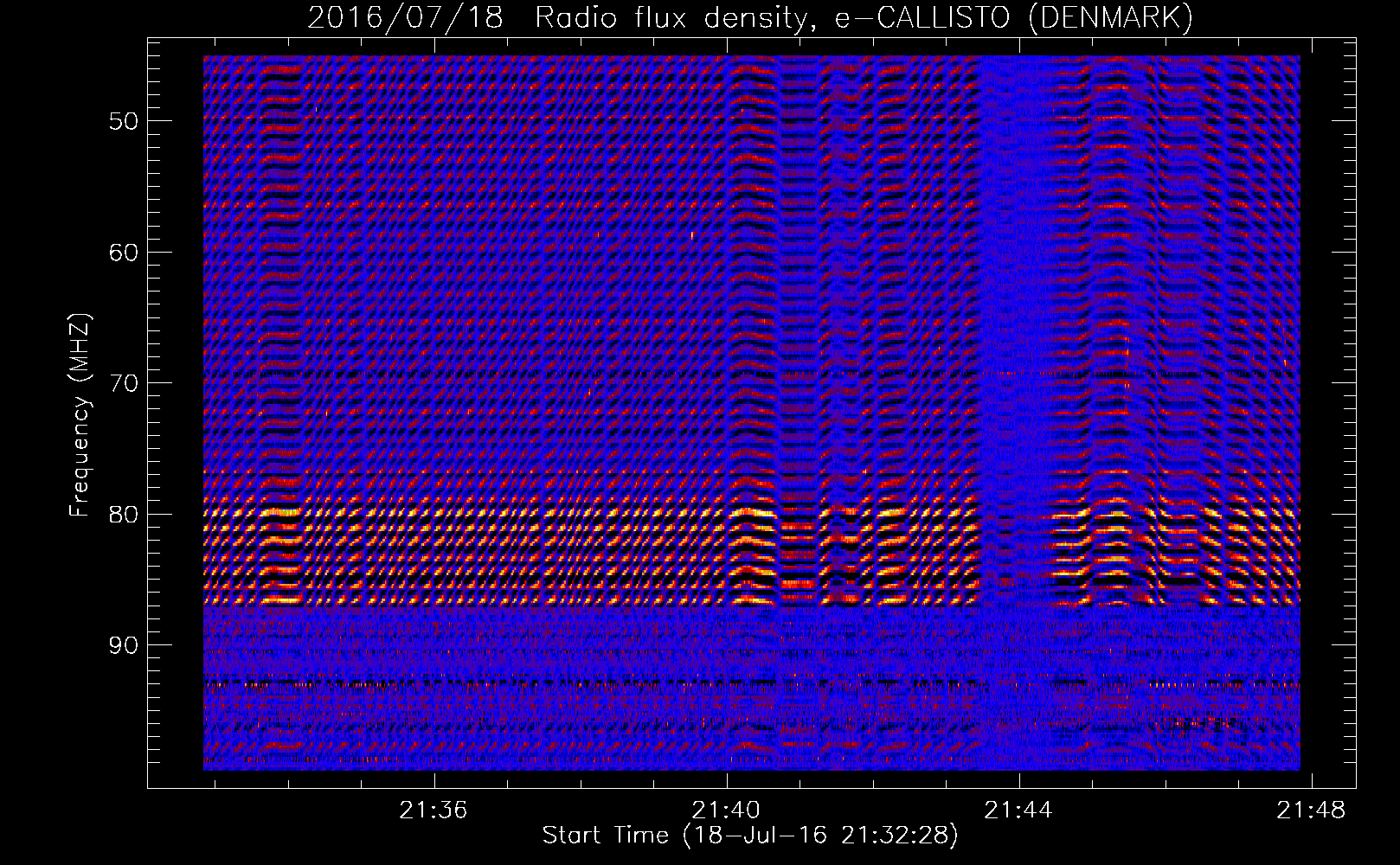Click the 90 frequency tick label
This screenshot has width=1400, height=865.
pos(124,646)
